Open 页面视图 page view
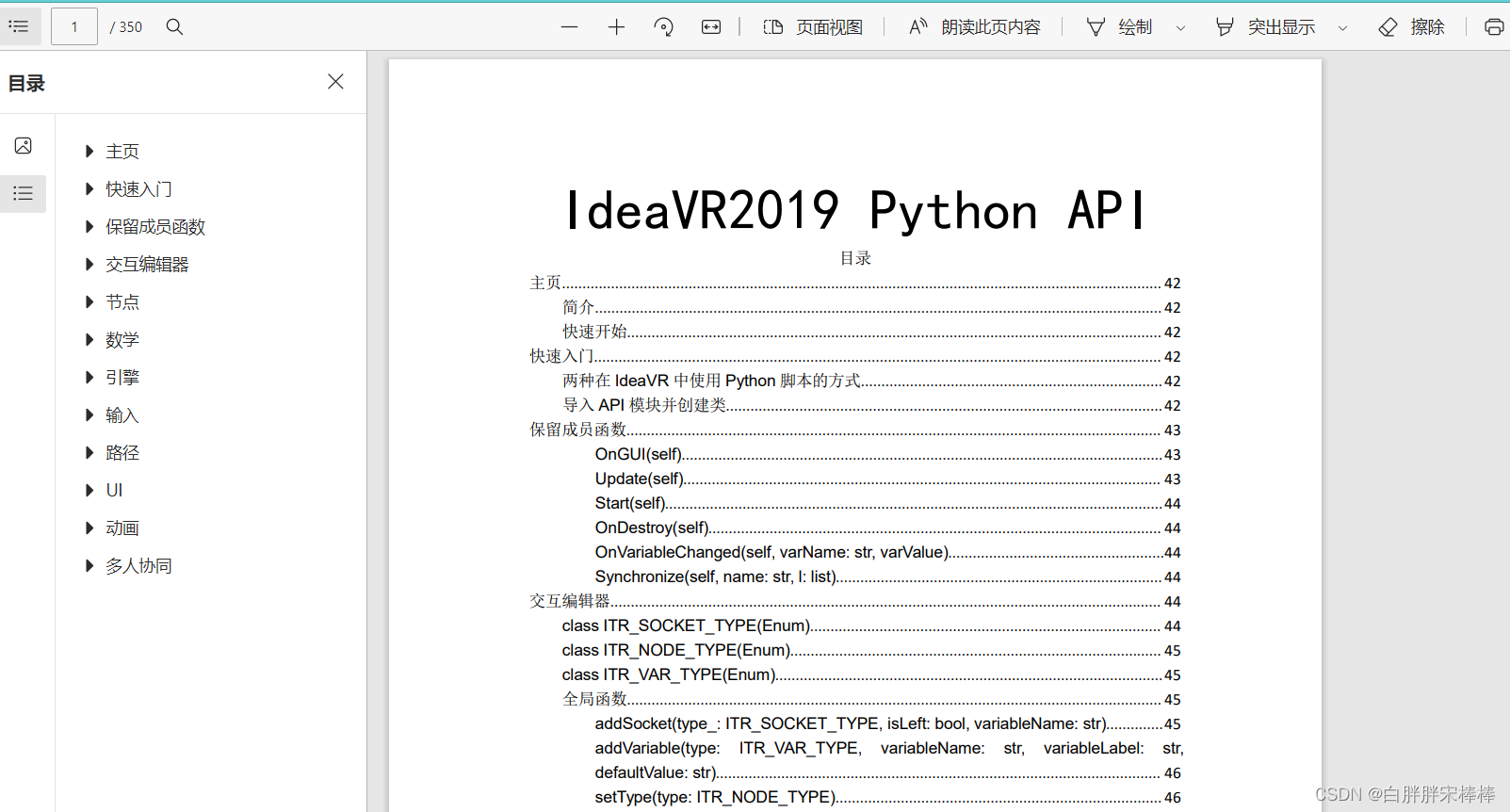The image size is (1510, 812). 813,27
